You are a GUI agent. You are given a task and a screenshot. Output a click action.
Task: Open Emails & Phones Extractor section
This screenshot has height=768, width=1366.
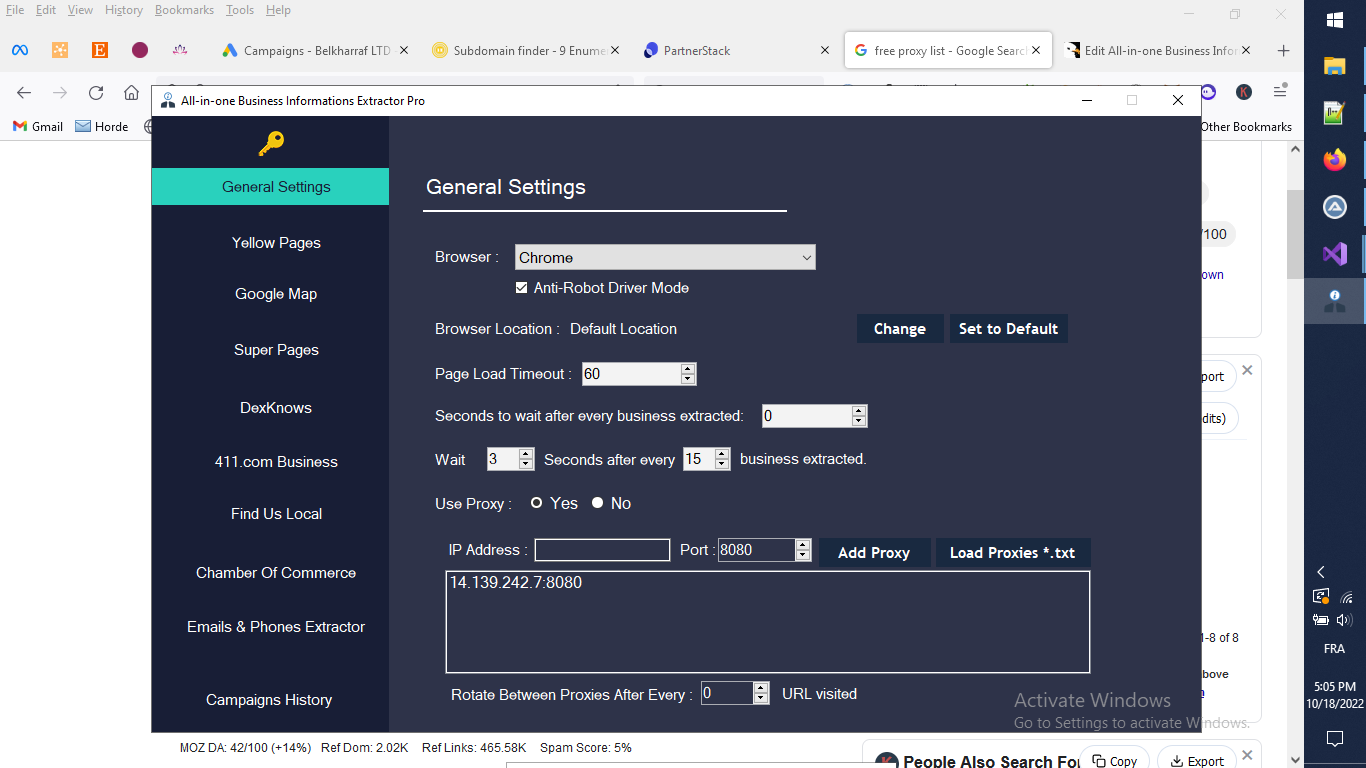pos(276,627)
